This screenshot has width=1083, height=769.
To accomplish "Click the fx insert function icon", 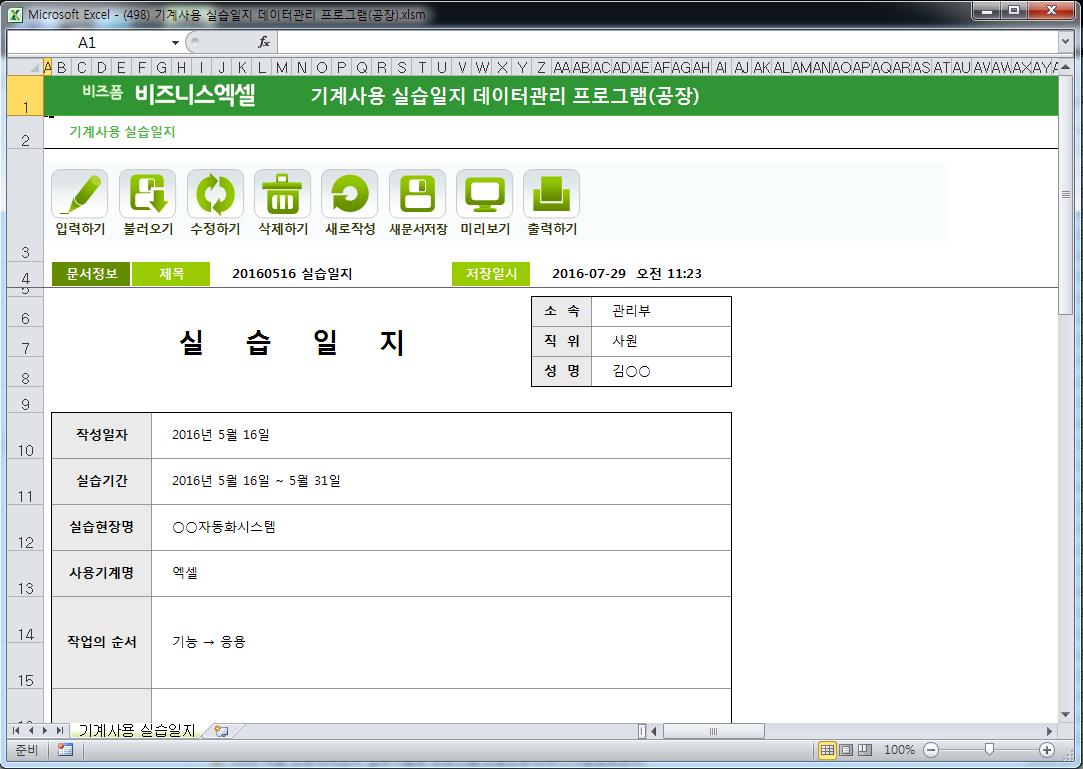I will (264, 42).
